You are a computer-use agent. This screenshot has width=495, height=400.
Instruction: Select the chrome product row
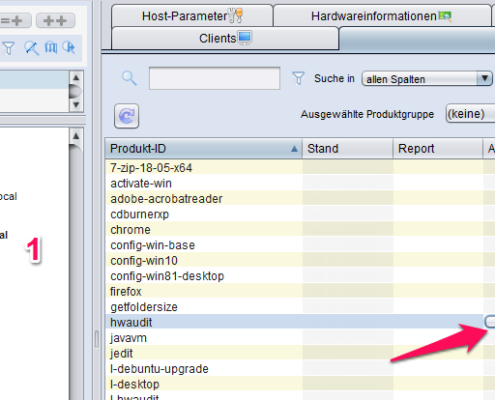(300, 230)
